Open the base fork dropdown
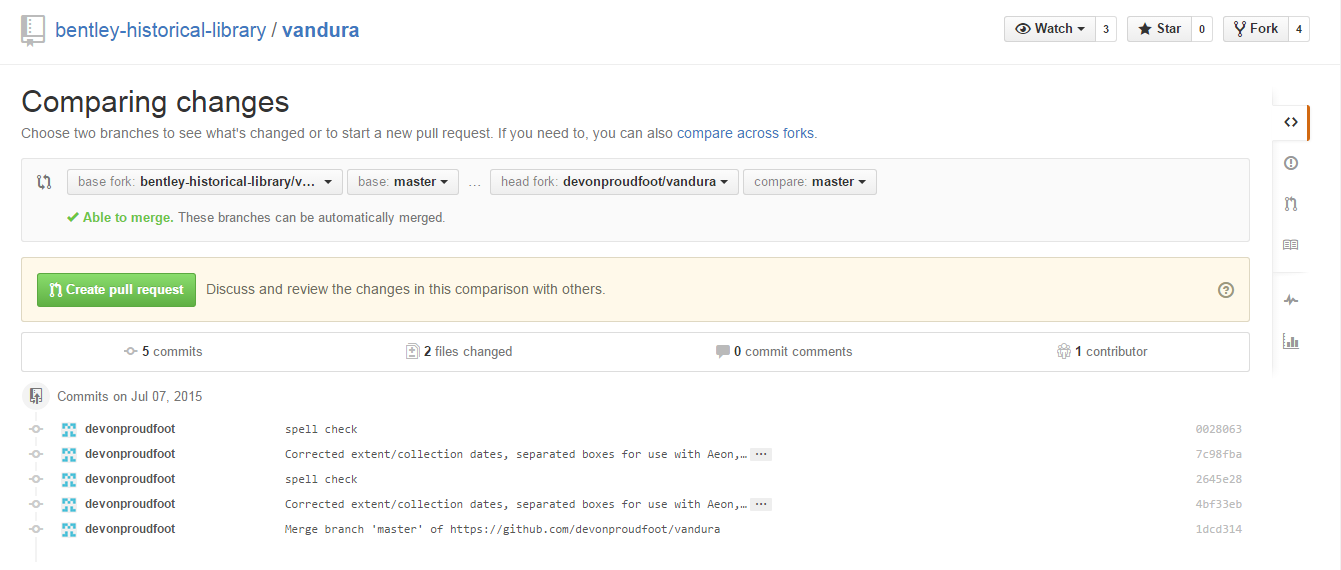1341x570 pixels. [205, 182]
